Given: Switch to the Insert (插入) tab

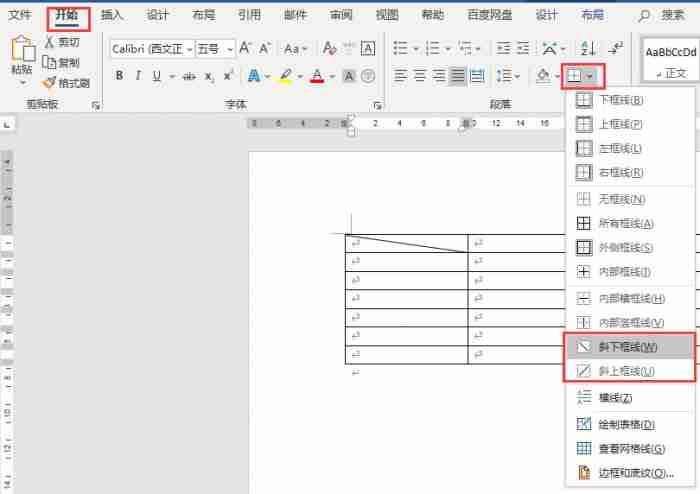Looking at the screenshot, I should (x=112, y=15).
